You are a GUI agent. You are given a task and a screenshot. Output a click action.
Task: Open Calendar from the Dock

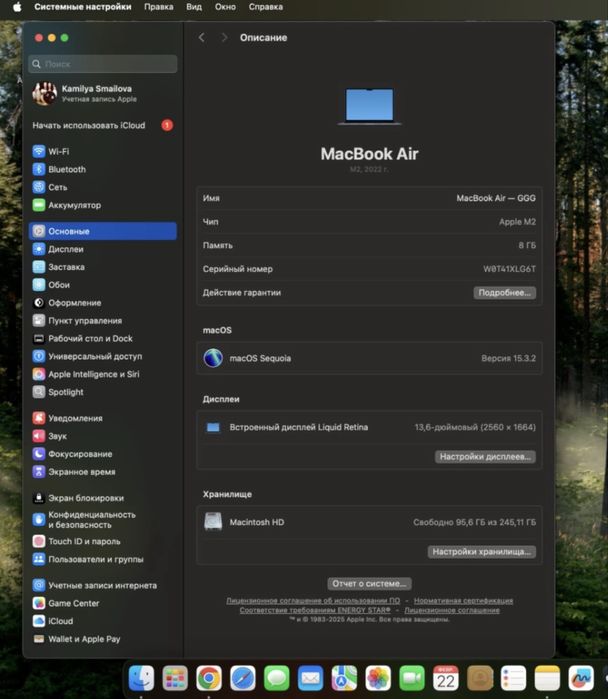pos(446,678)
